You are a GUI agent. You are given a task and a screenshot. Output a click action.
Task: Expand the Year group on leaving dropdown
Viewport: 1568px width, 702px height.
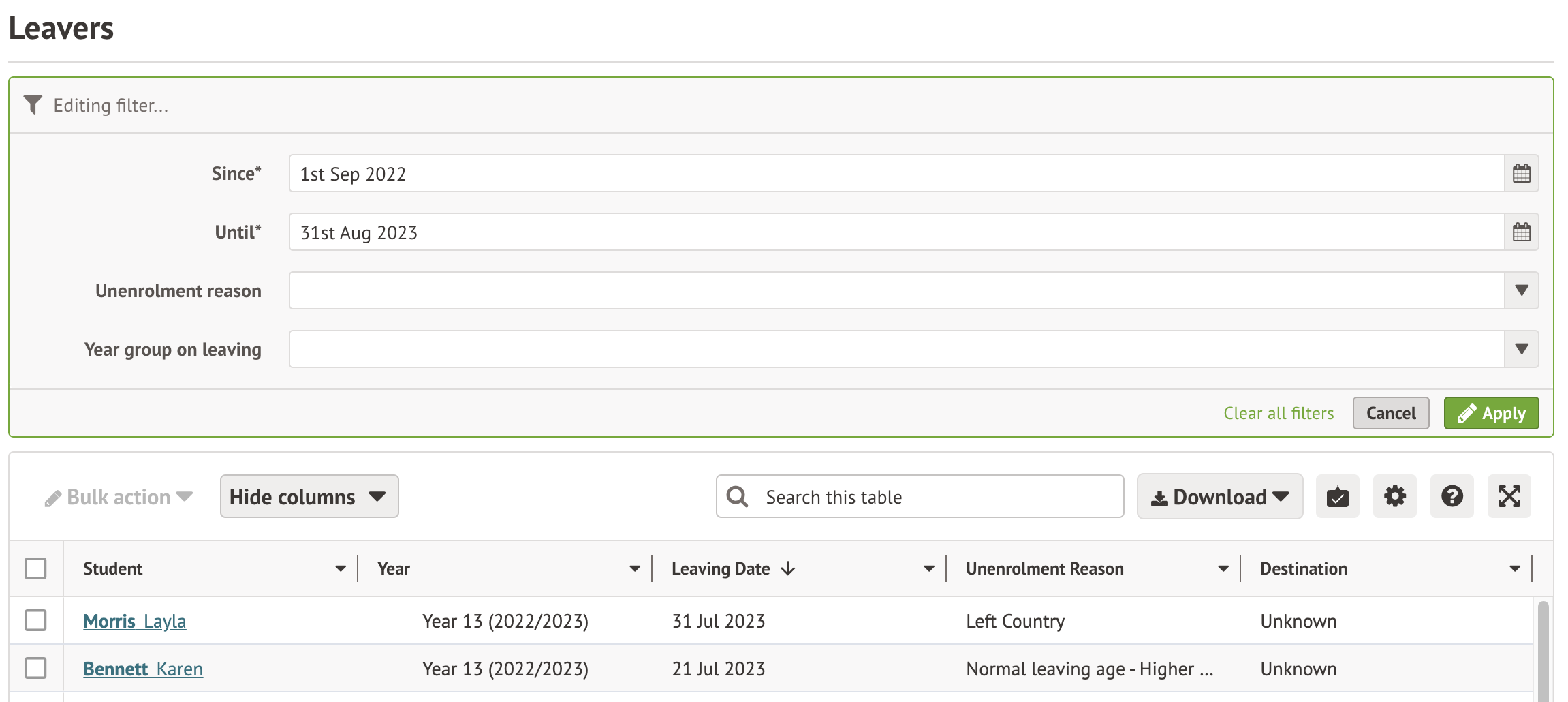pyautogui.click(x=1521, y=350)
